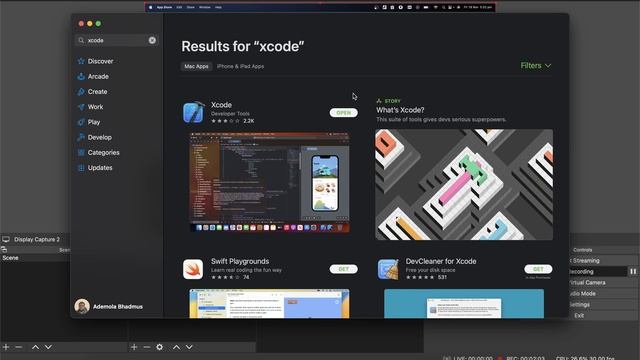The width and height of the screenshot is (640, 360).
Task: Click the Xcode hammer app icon
Action: [x=193, y=112]
